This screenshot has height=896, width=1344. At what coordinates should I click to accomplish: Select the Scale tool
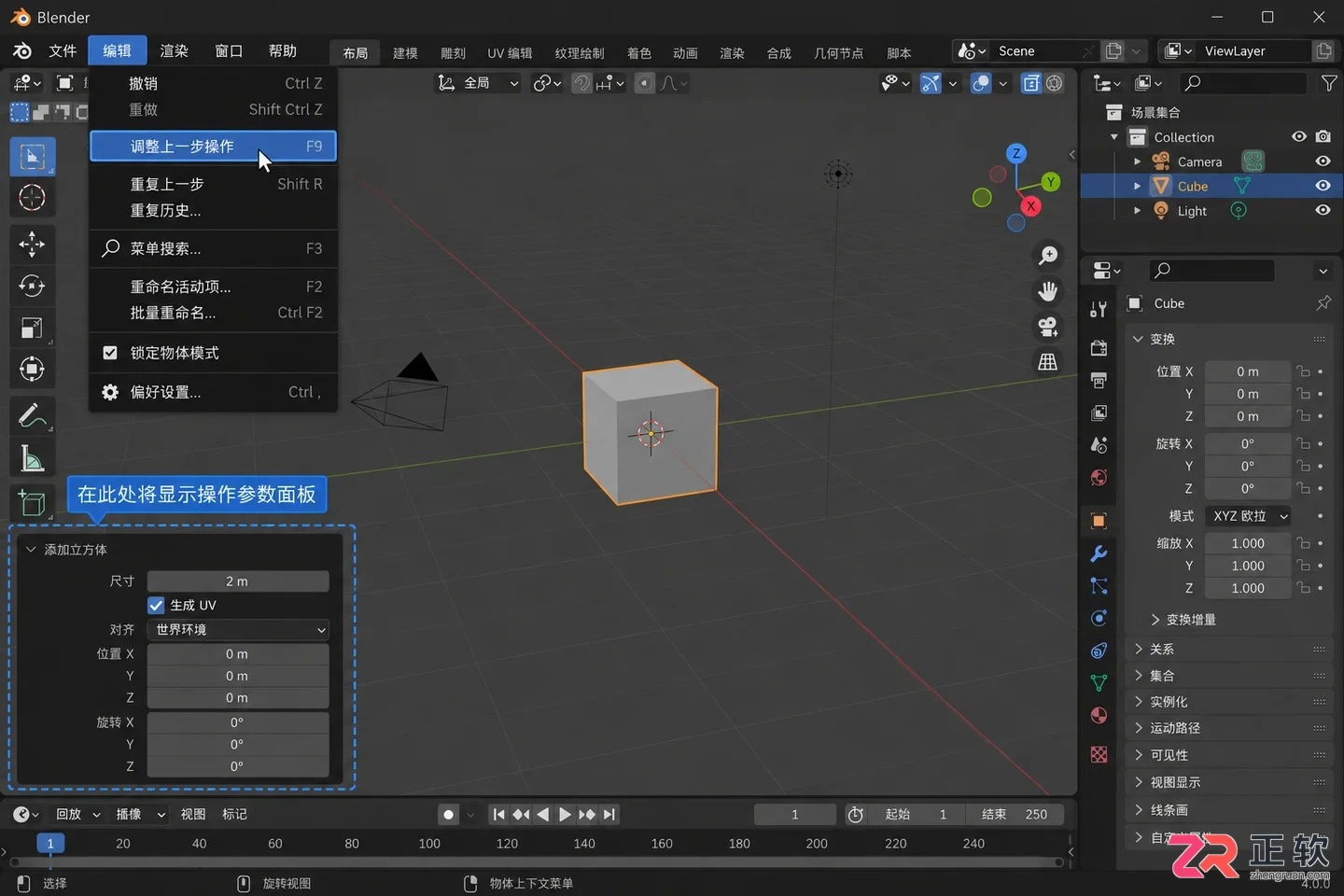click(32, 328)
